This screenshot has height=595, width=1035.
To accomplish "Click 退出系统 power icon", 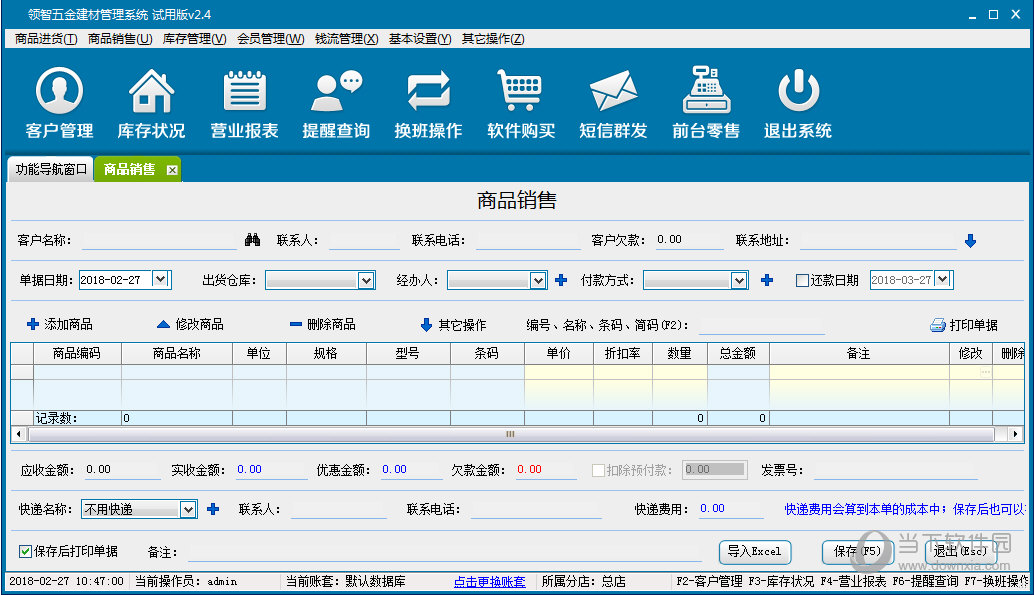I will click(798, 102).
